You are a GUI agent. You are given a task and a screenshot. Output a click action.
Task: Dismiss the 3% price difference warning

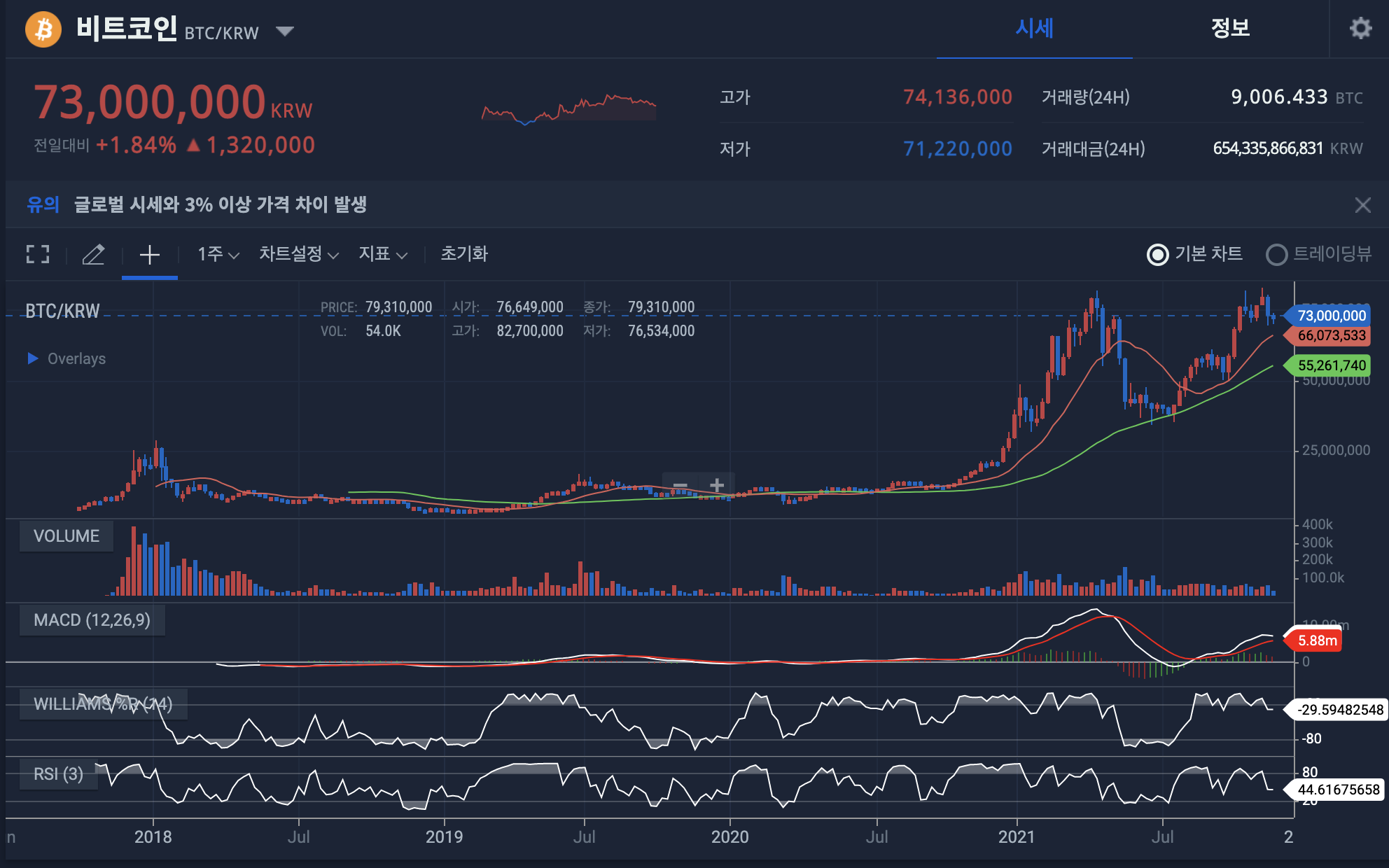(x=1362, y=205)
